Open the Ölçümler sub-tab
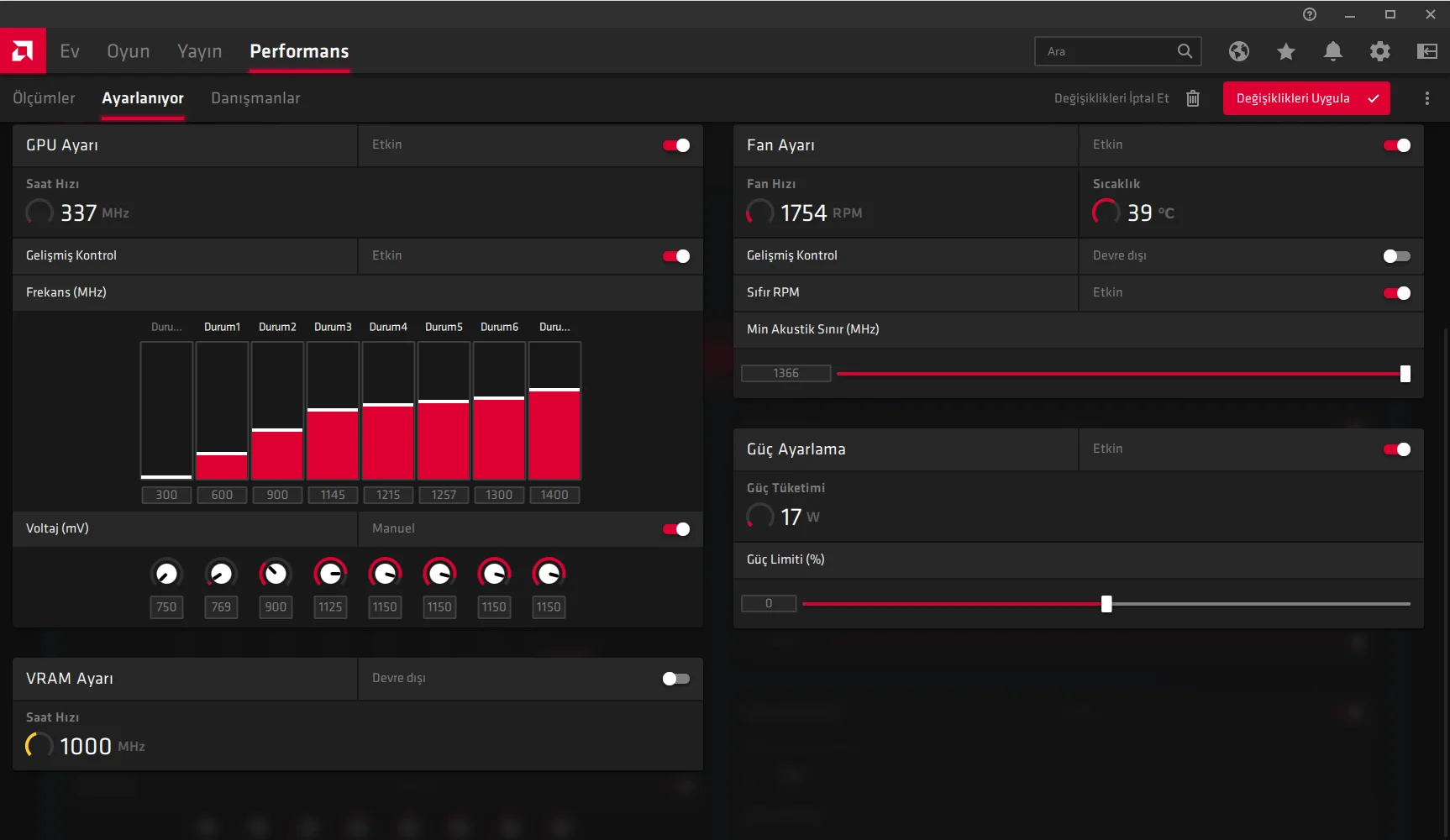Screen dimensions: 1450x840 [44, 98]
